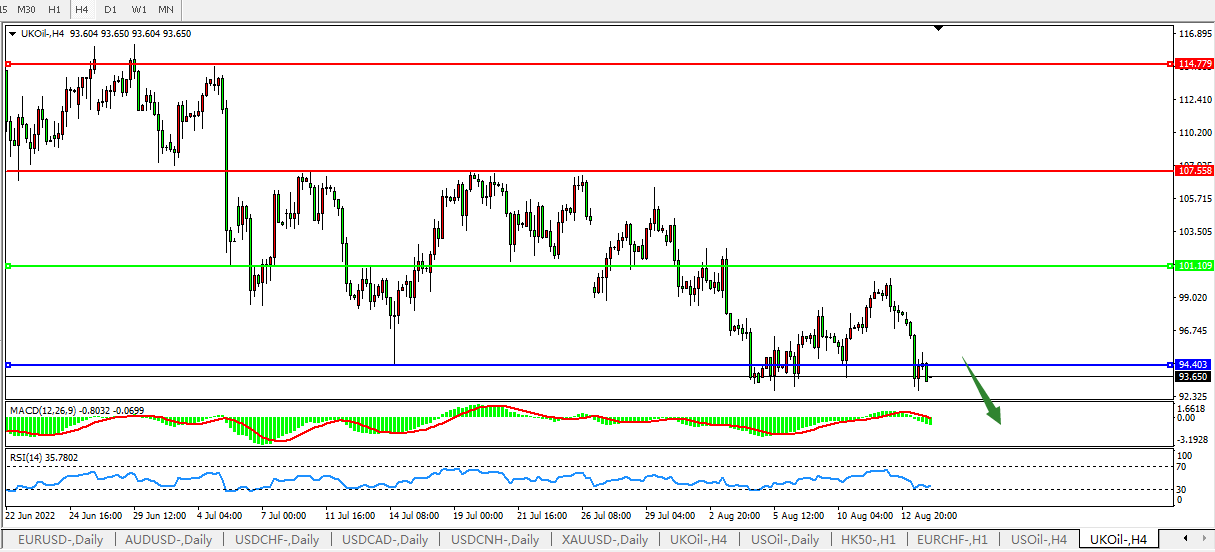Open the dropdown arrow beside chart title

(x=12, y=33)
